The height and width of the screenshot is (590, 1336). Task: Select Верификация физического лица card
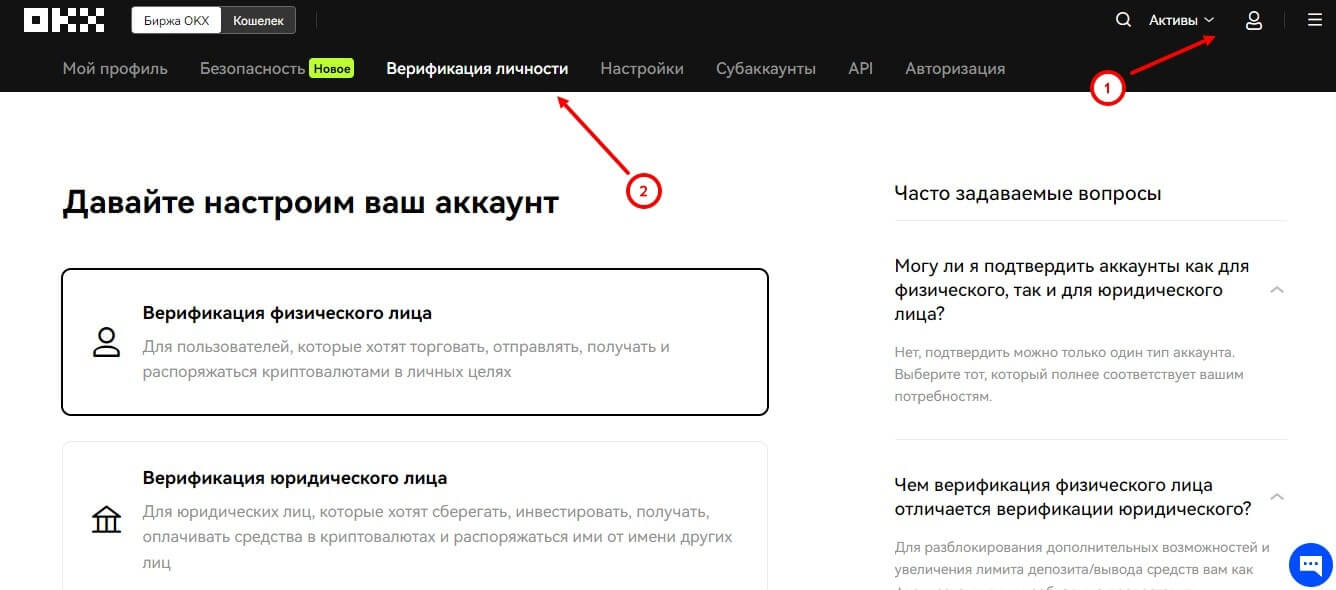point(415,342)
